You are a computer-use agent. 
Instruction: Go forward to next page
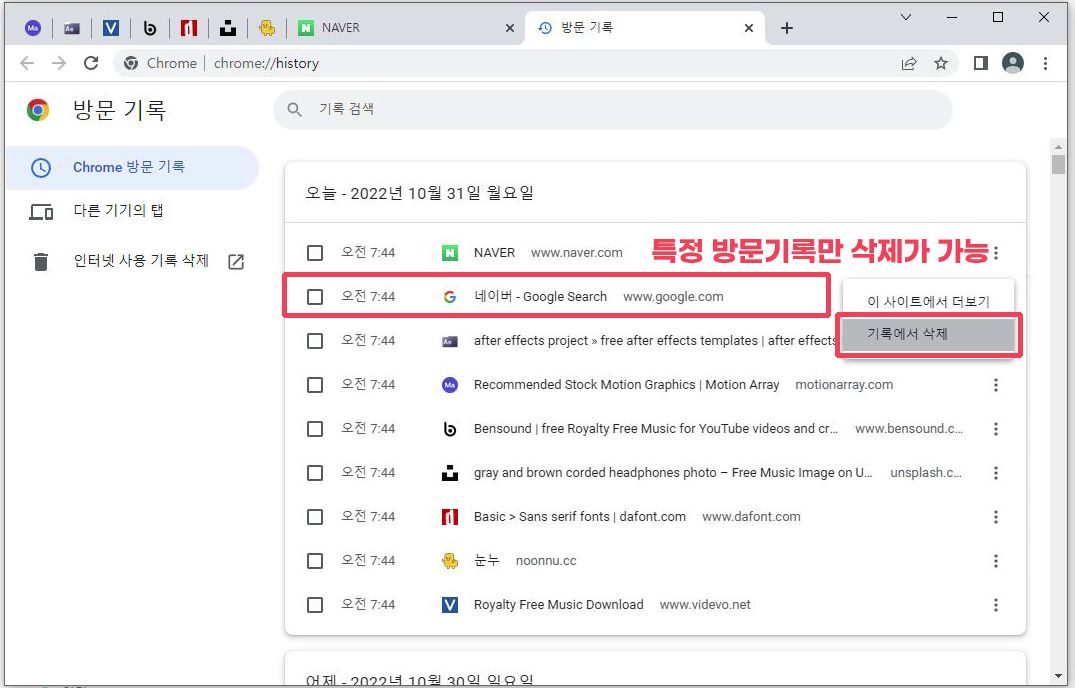(x=59, y=63)
